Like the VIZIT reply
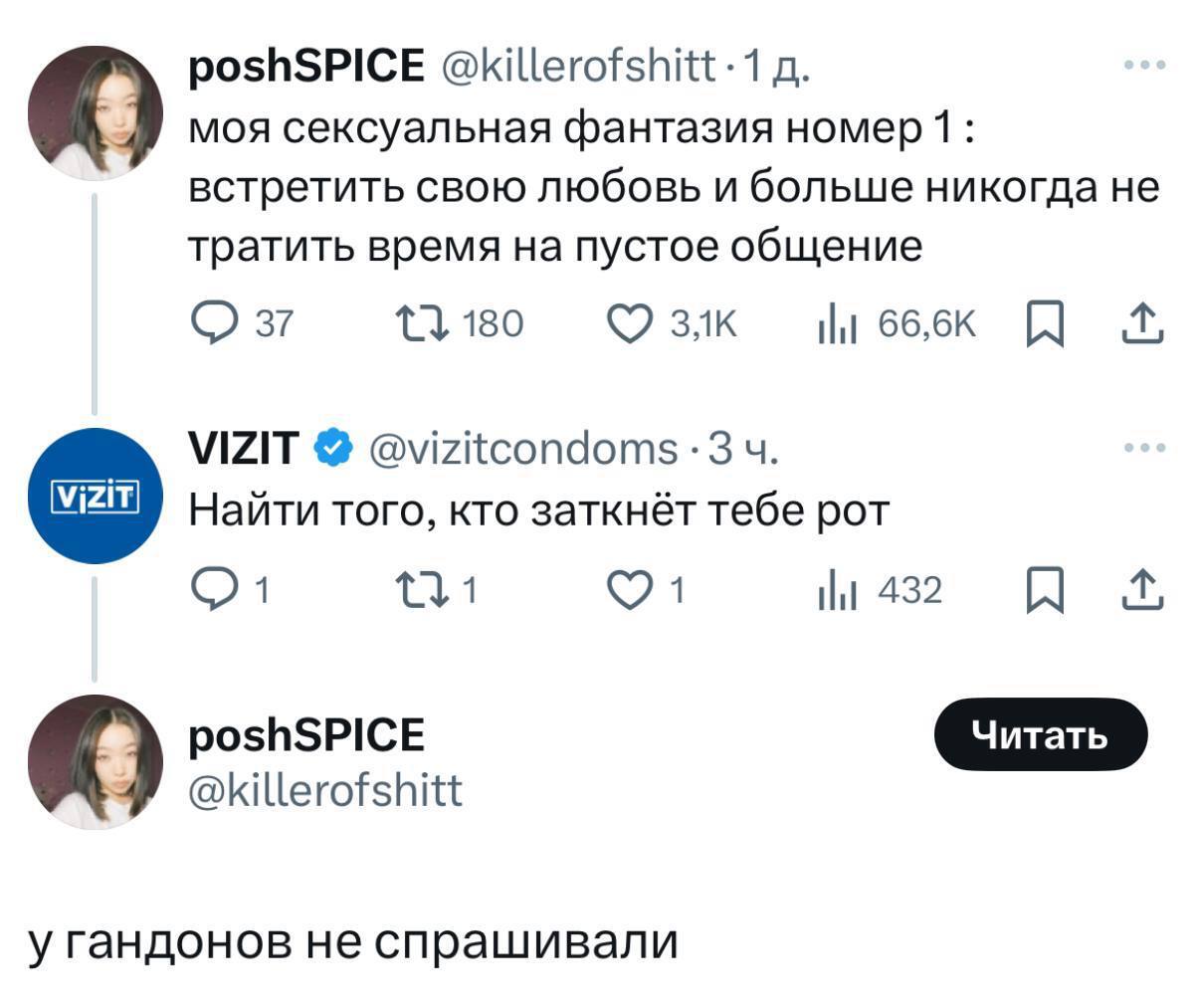 tap(629, 590)
